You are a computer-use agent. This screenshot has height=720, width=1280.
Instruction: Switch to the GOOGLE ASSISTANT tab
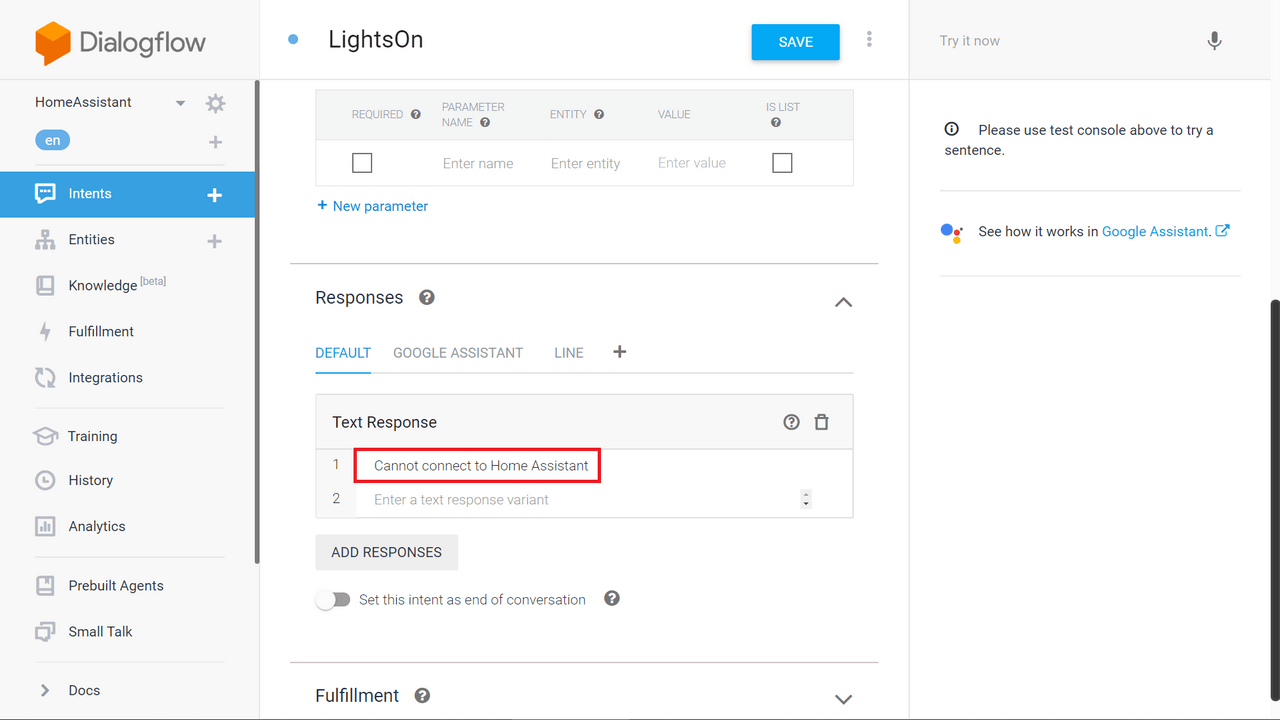458,353
